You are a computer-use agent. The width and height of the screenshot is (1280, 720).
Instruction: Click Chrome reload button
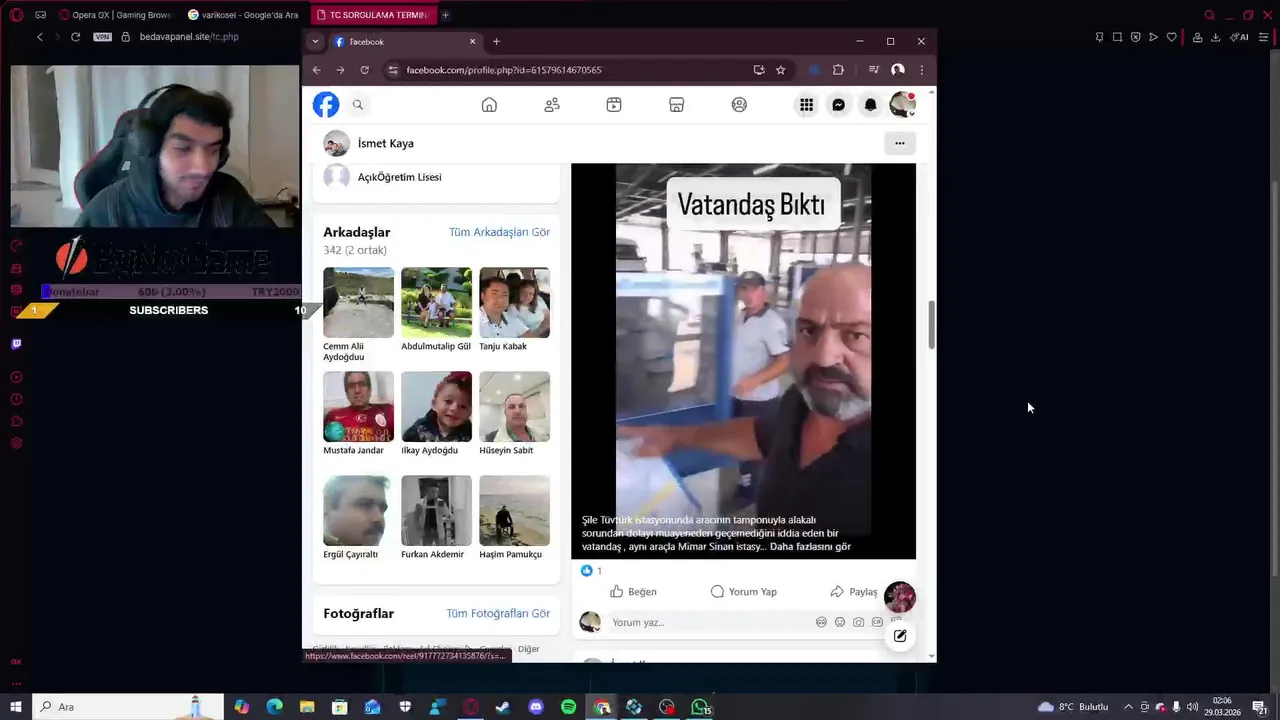tap(365, 70)
